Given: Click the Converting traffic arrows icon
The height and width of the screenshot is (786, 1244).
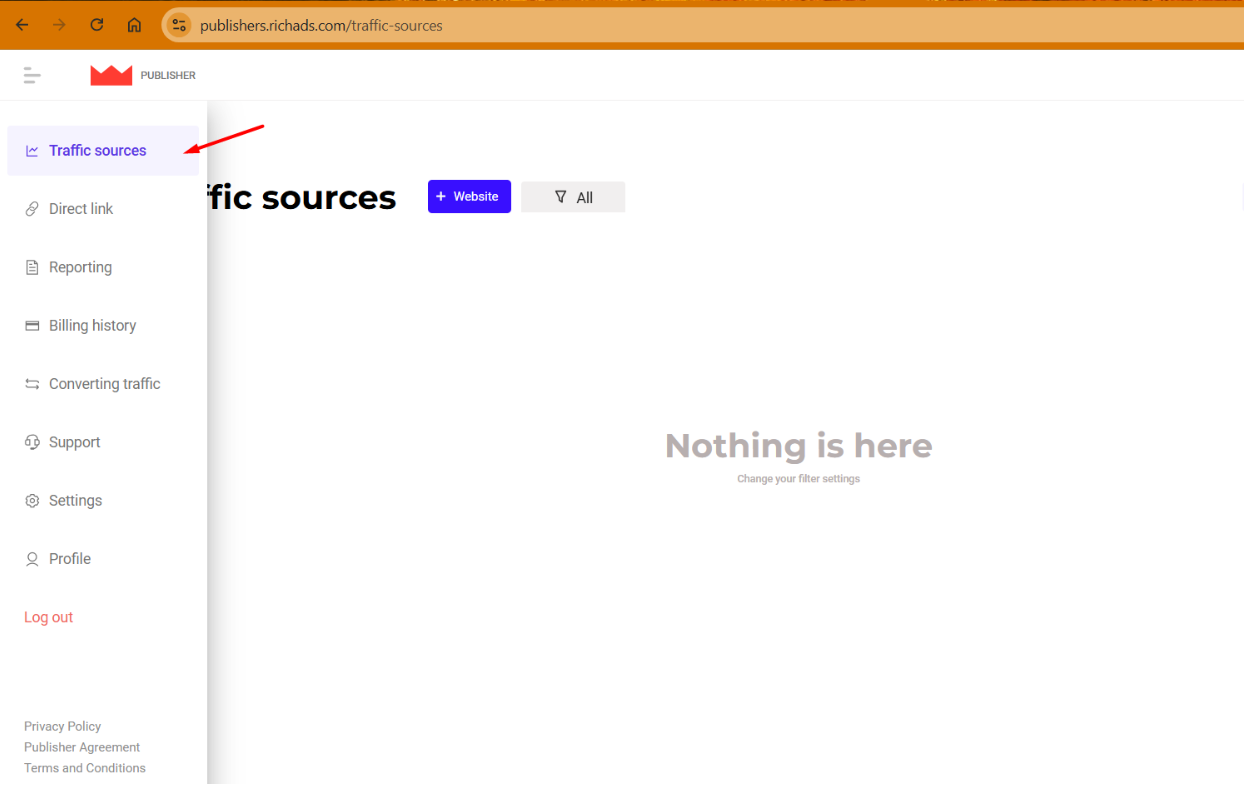Looking at the screenshot, I should pyautogui.click(x=32, y=384).
